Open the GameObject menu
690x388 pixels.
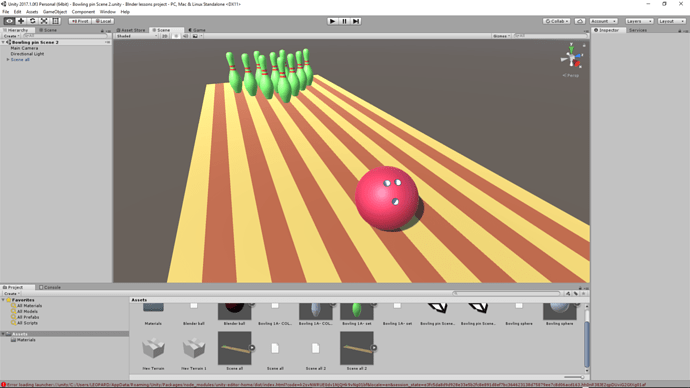coord(55,12)
